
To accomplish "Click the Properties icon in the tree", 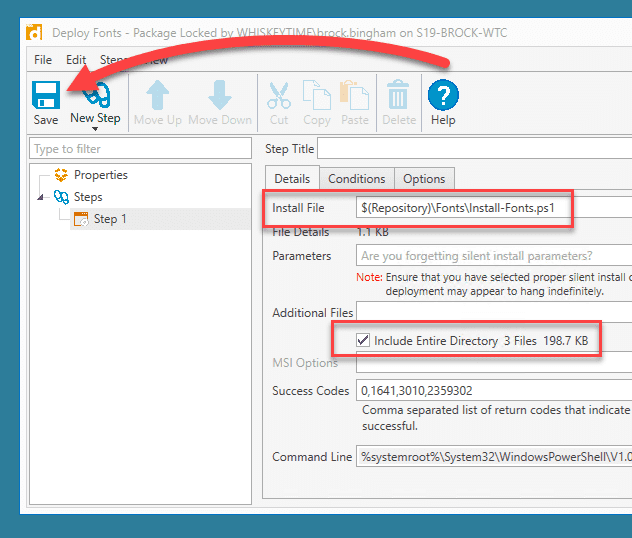I will [x=61, y=174].
